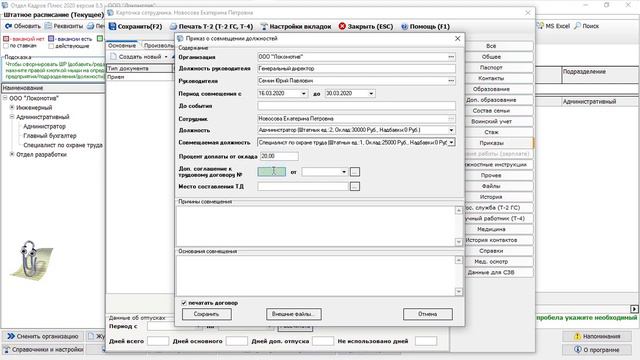Click inside Причины совмещения text area
640x360 pixels.
[x=316, y=226]
